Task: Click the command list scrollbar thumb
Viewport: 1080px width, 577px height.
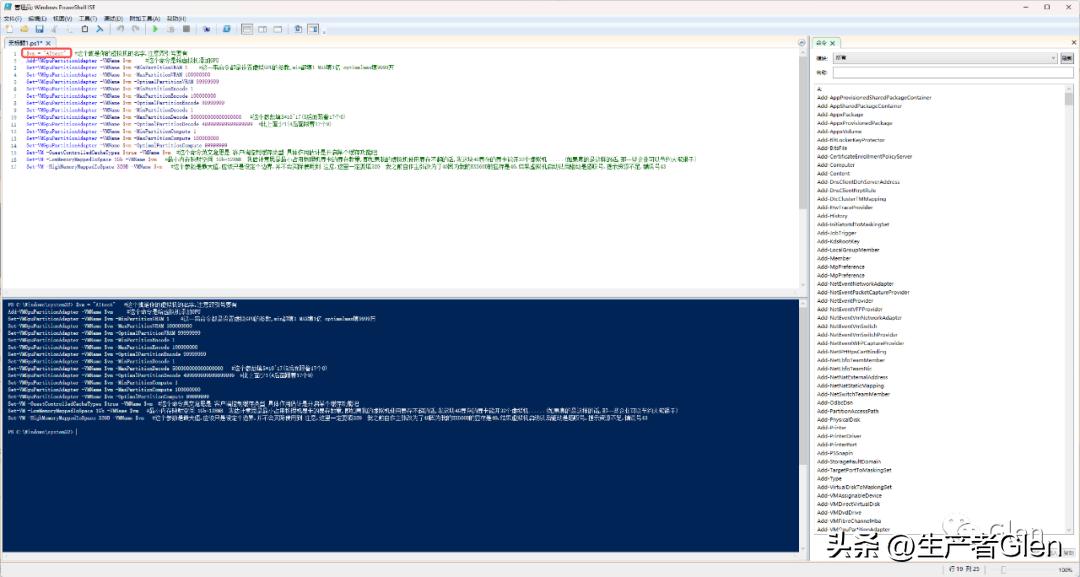Action: (x=1069, y=98)
